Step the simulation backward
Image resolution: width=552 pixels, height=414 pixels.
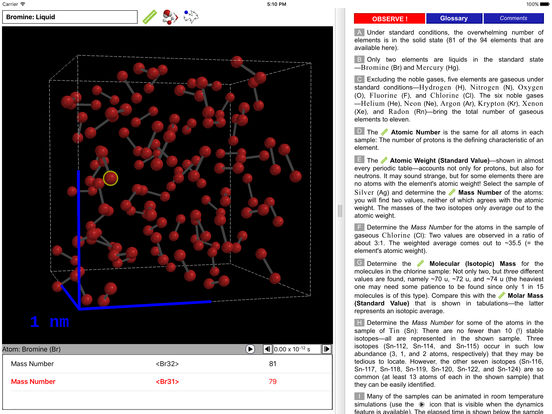tap(267, 349)
